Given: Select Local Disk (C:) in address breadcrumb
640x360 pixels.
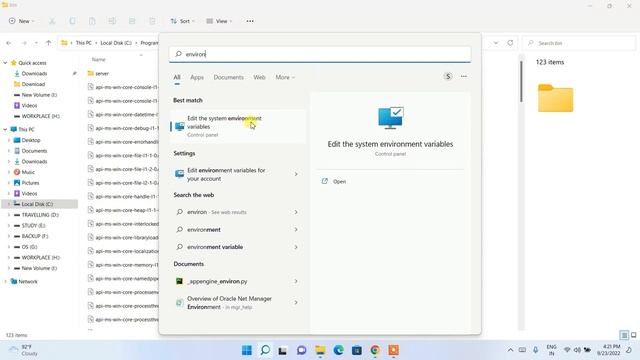Looking at the screenshot, I should coord(116,43).
